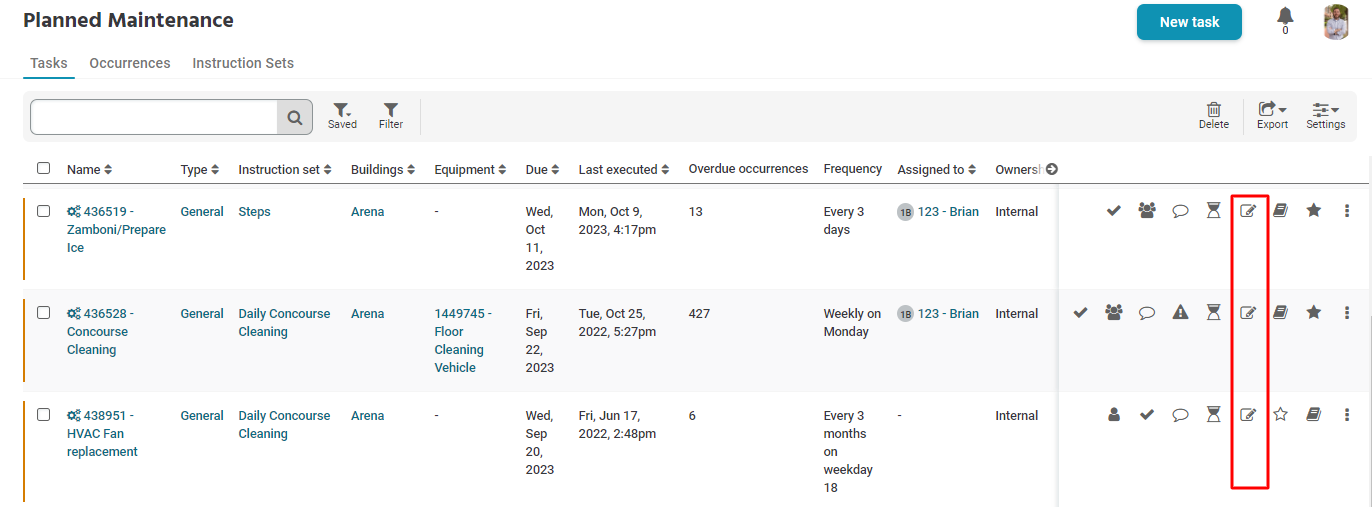Viewport: 1372px width, 507px height.
Task: Switch to the Occurrences tab
Action: pyautogui.click(x=130, y=63)
